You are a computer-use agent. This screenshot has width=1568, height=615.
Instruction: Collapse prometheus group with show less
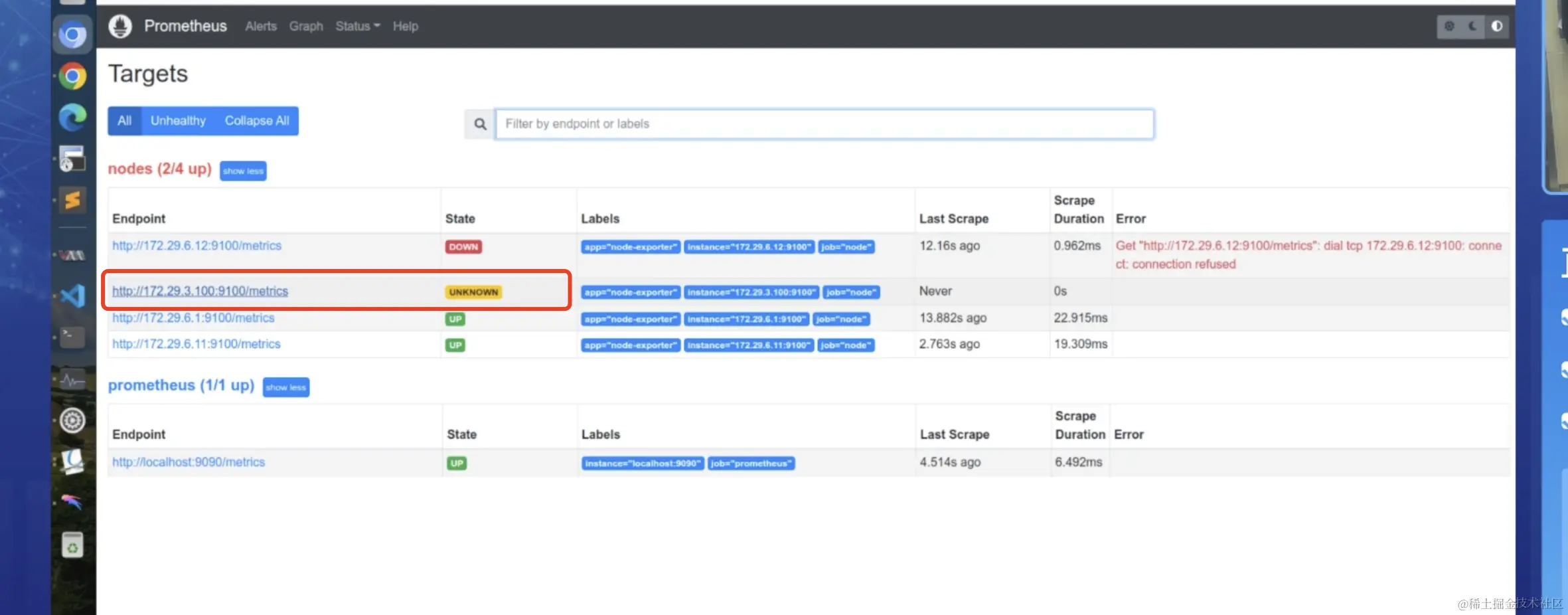click(x=286, y=387)
